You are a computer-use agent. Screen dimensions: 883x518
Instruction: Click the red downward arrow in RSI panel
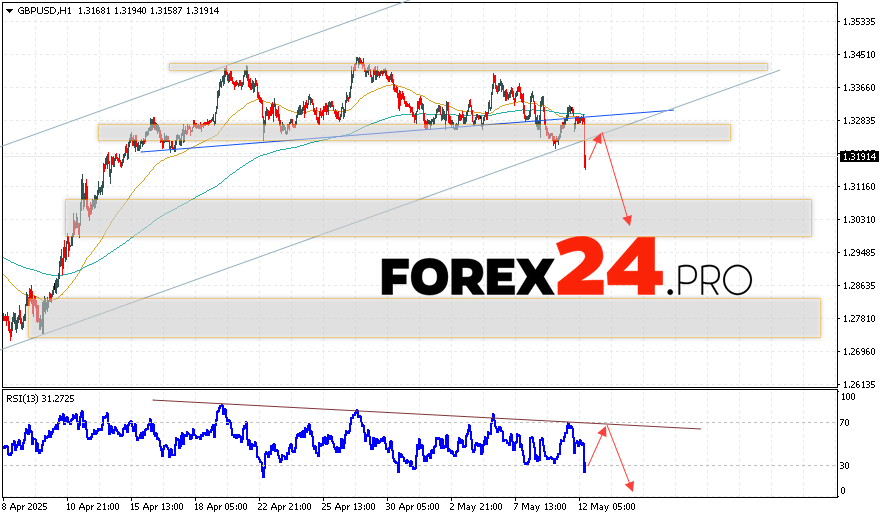tap(619, 460)
